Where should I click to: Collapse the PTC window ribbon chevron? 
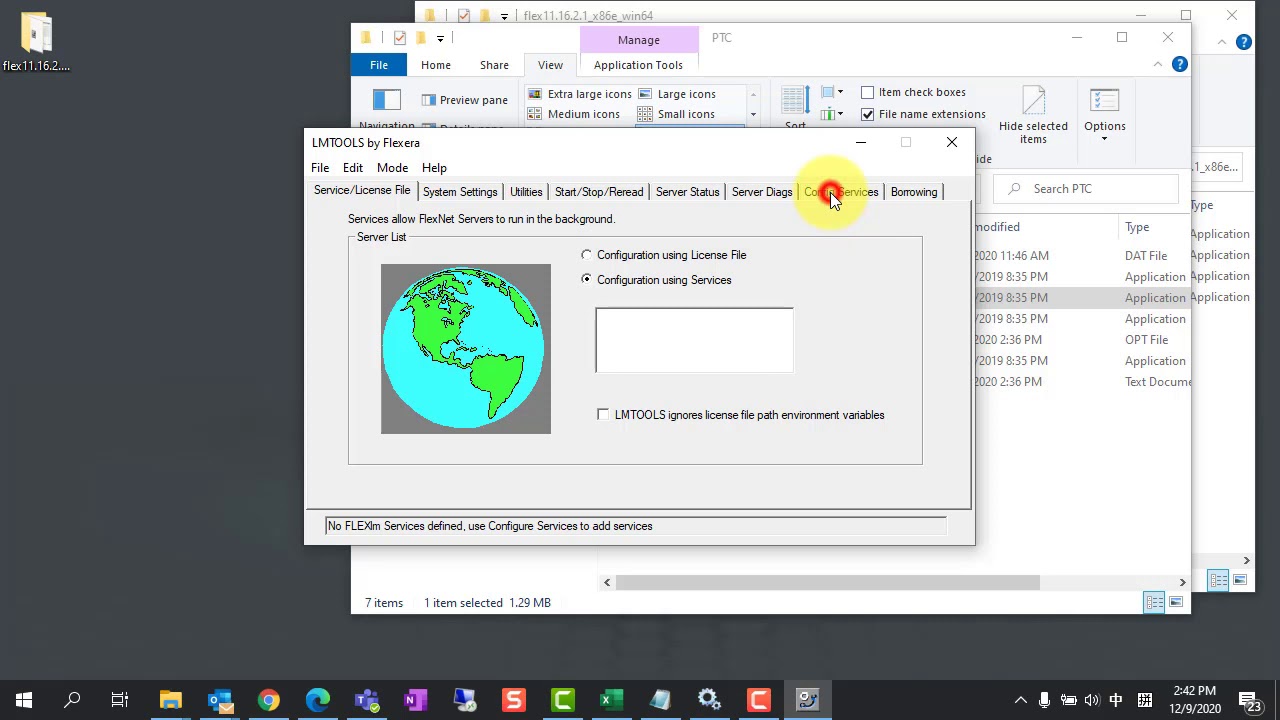click(x=1158, y=64)
